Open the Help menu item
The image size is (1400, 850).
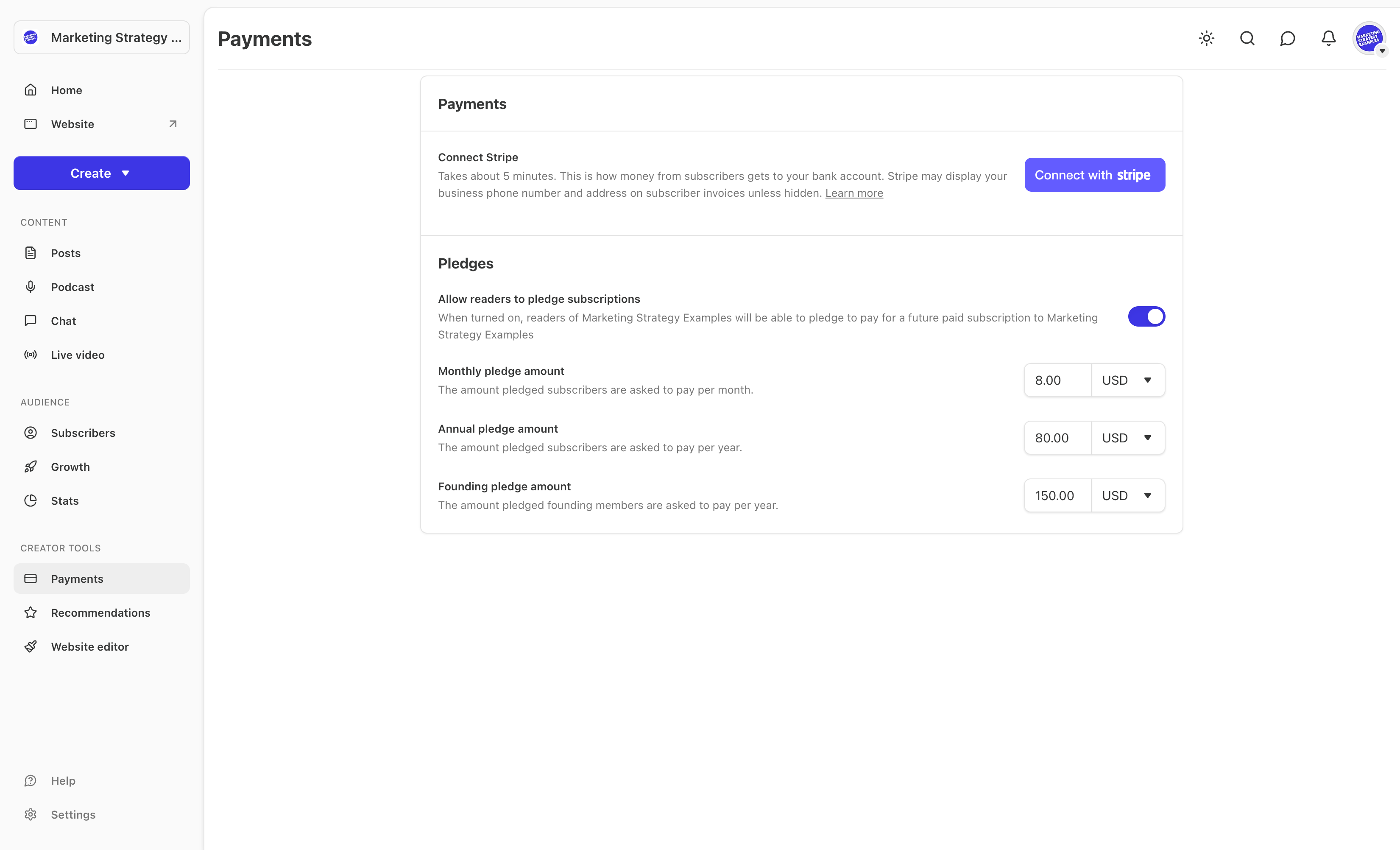tap(102, 780)
